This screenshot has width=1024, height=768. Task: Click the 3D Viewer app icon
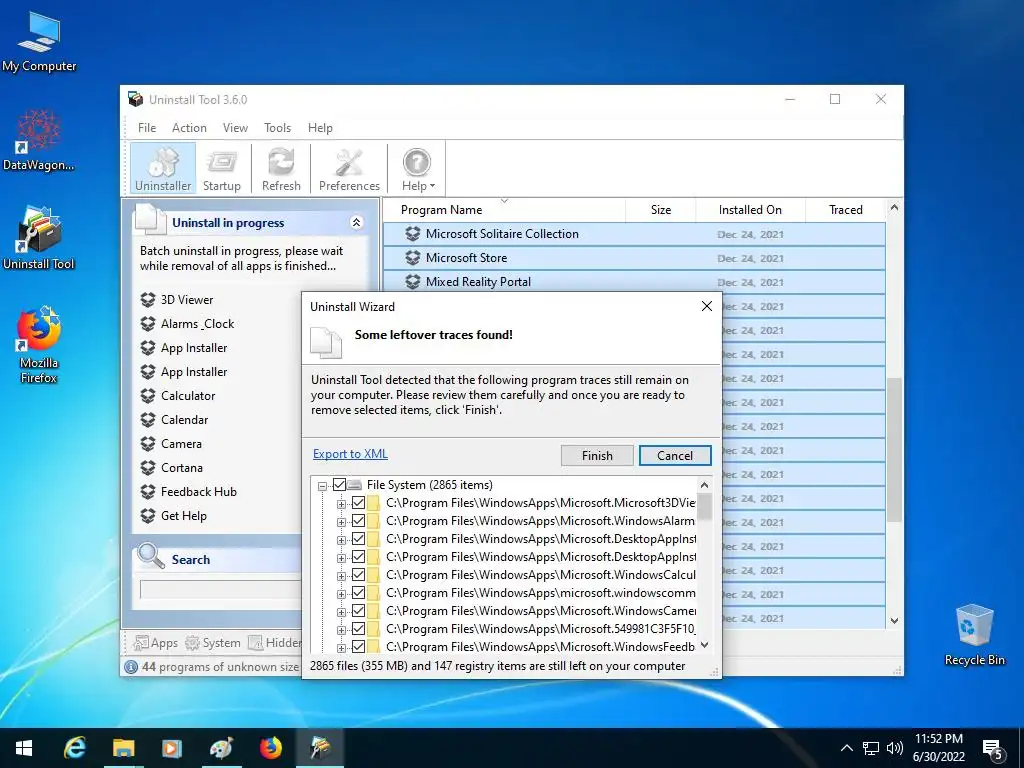tap(148, 300)
